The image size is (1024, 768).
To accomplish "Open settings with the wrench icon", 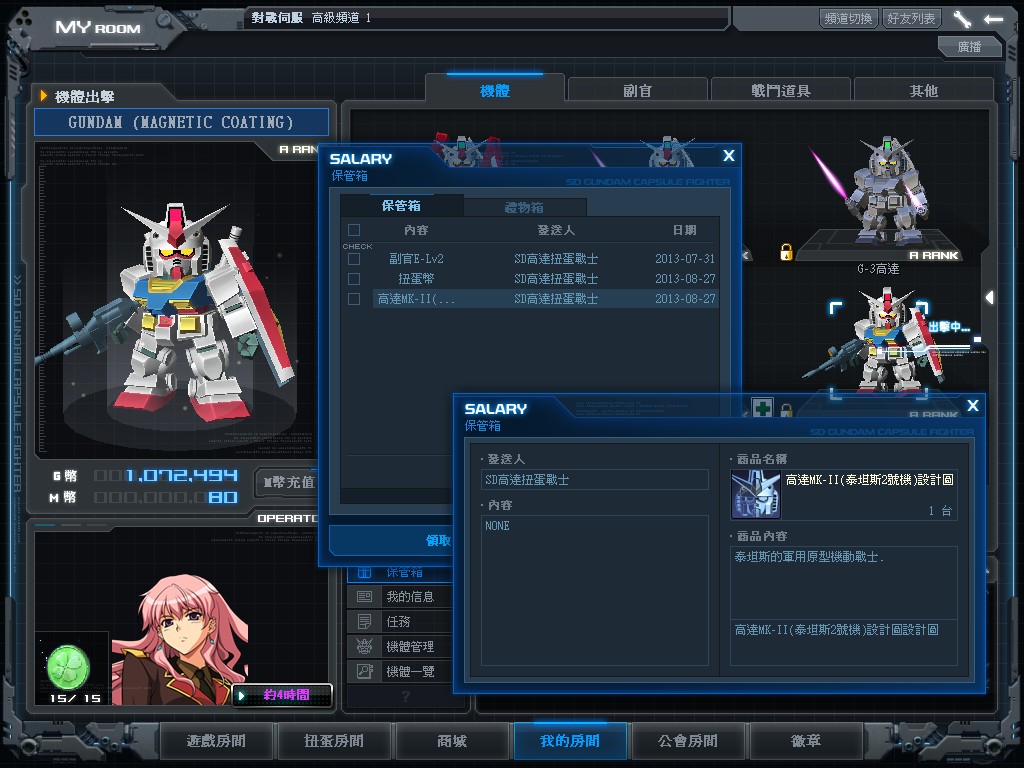I will 962,18.
